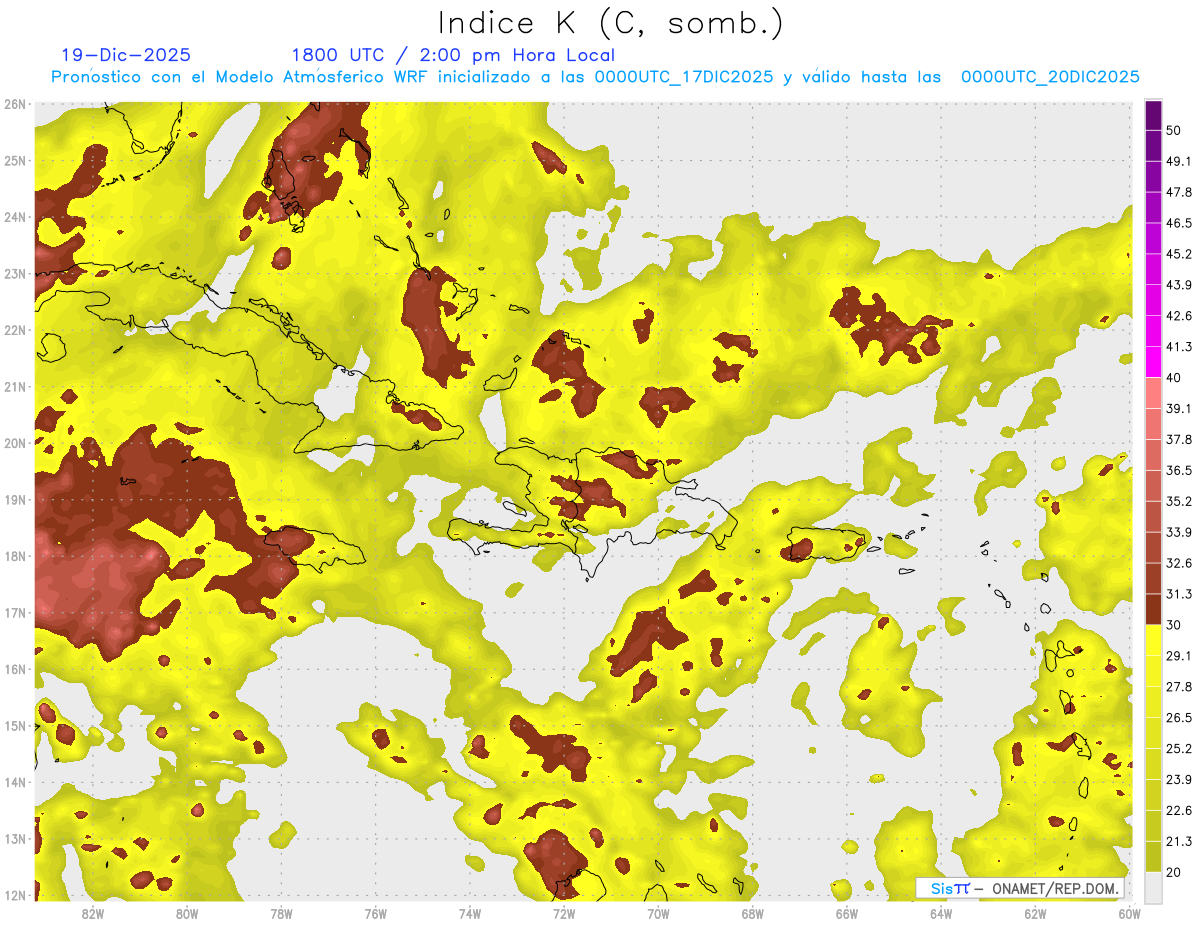Click the '25N' latitude axis label
The height and width of the screenshot is (927, 1200).
pos(15,161)
